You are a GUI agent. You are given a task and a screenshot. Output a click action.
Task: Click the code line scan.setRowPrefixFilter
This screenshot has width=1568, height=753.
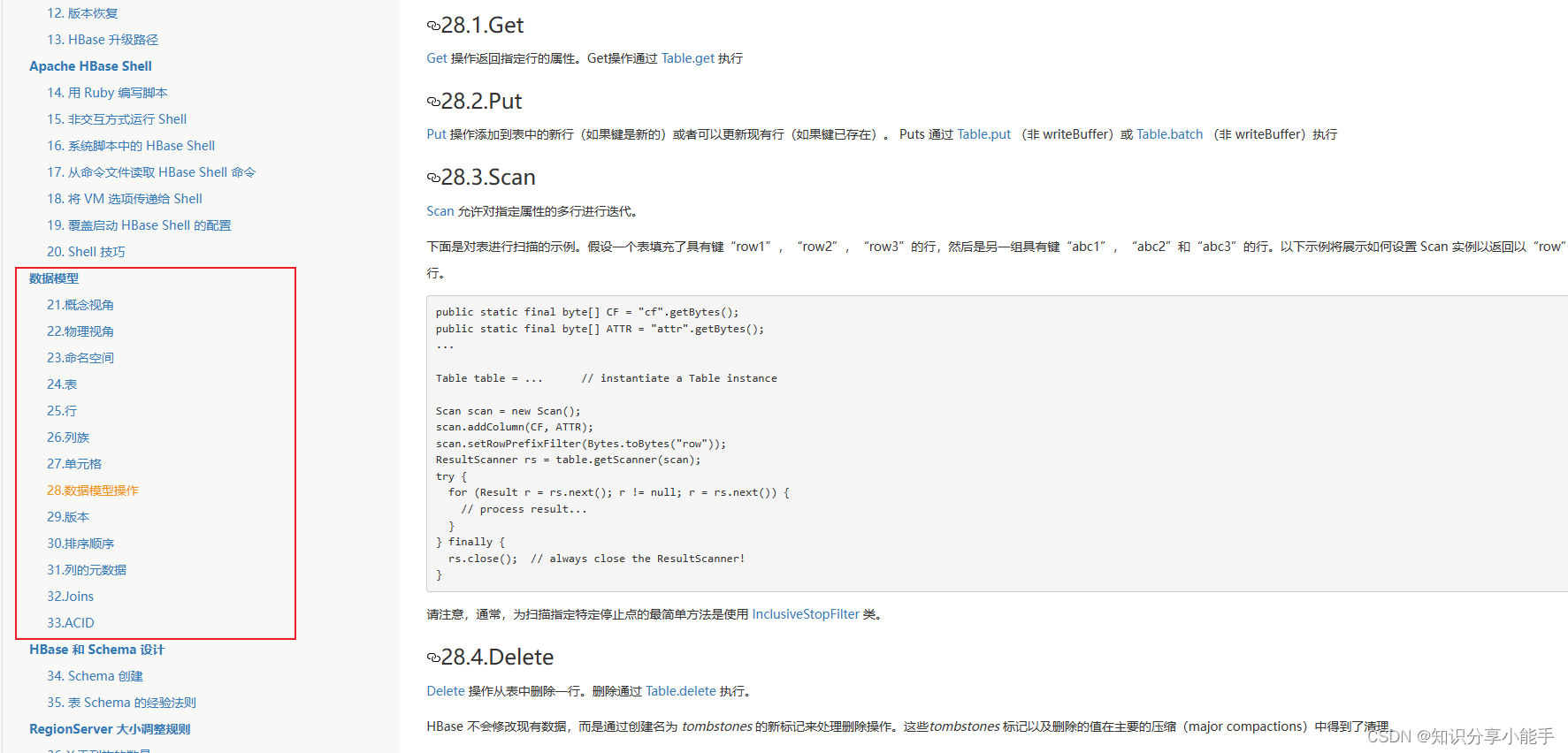(x=581, y=444)
